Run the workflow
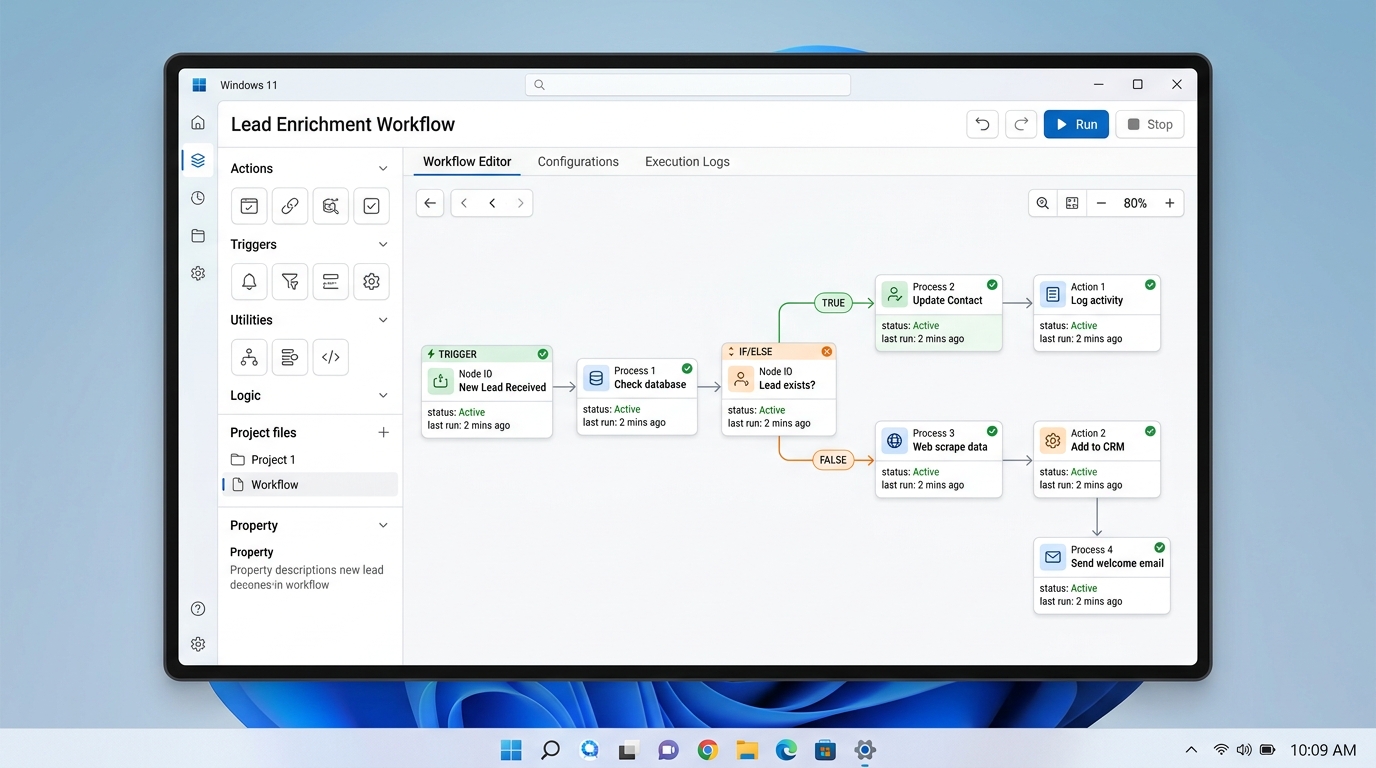The height and width of the screenshot is (768, 1376). click(1076, 124)
